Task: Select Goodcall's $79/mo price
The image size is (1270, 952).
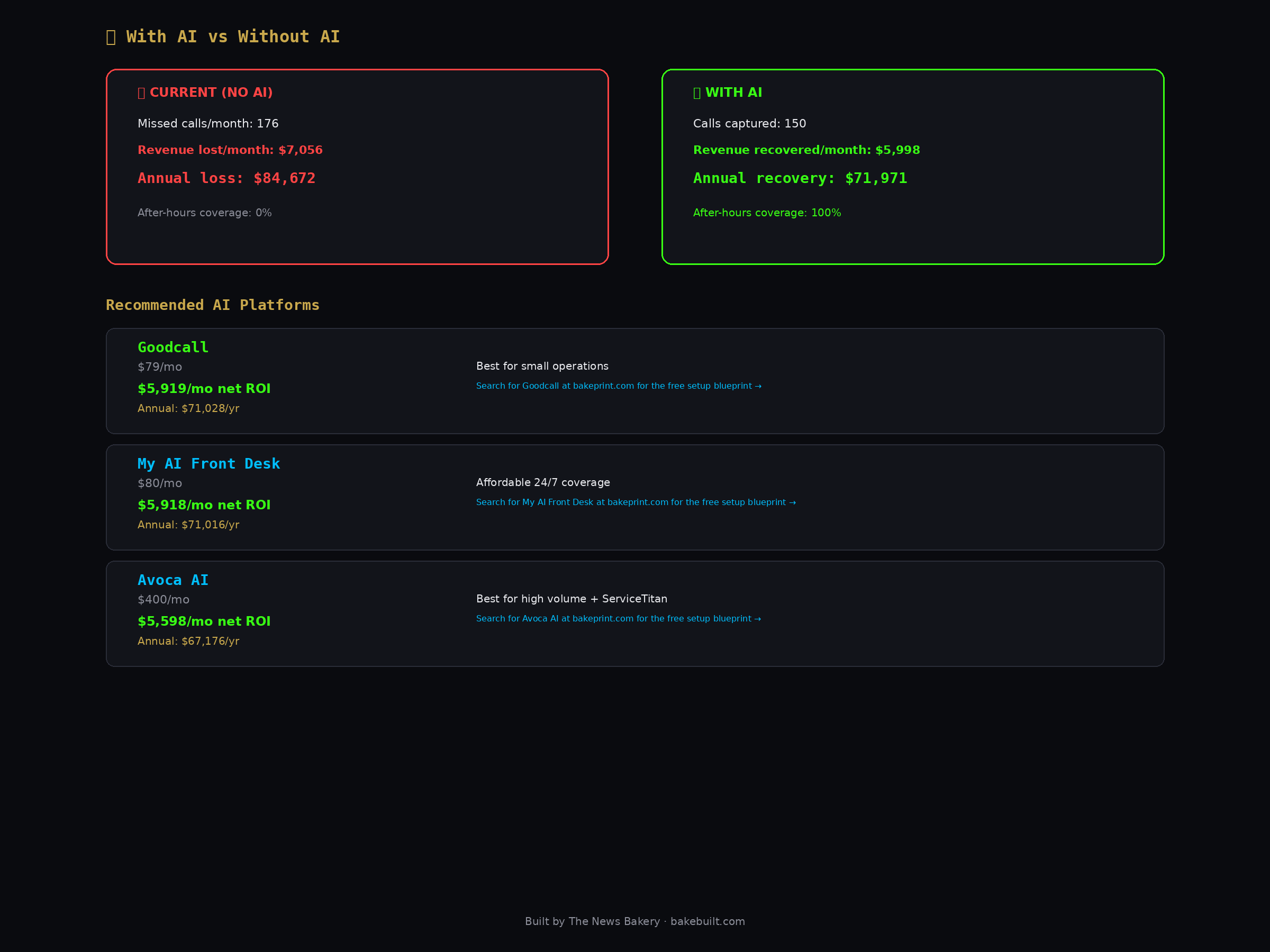Action: coord(160,367)
